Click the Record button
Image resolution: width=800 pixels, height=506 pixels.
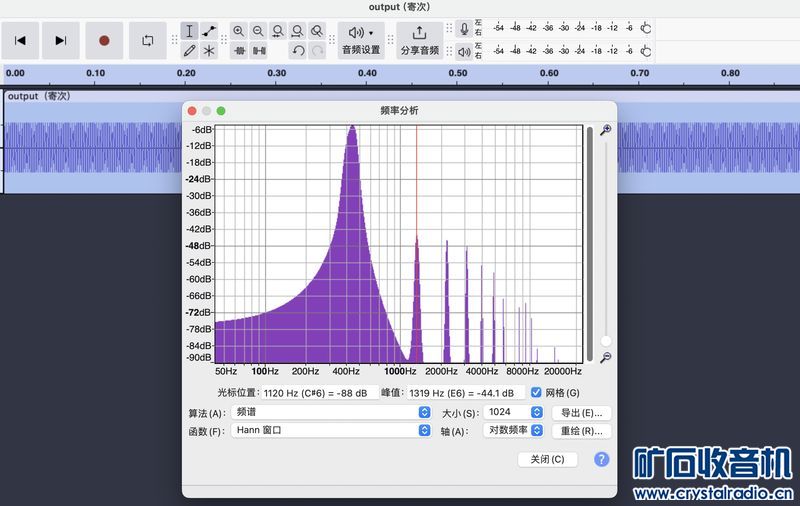(x=104, y=40)
